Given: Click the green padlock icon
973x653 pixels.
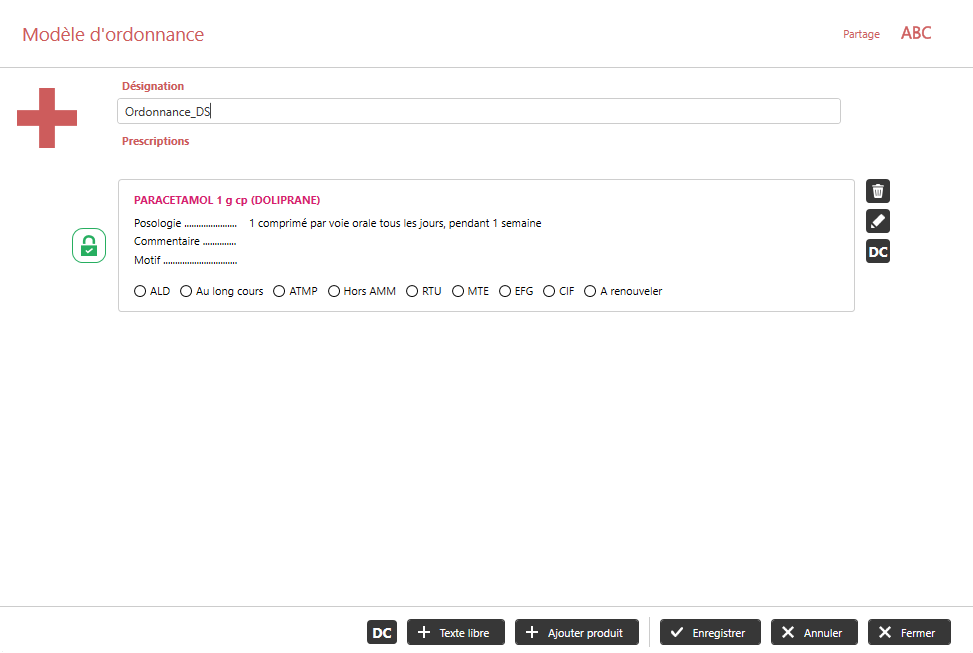Looking at the screenshot, I should coord(89,246).
